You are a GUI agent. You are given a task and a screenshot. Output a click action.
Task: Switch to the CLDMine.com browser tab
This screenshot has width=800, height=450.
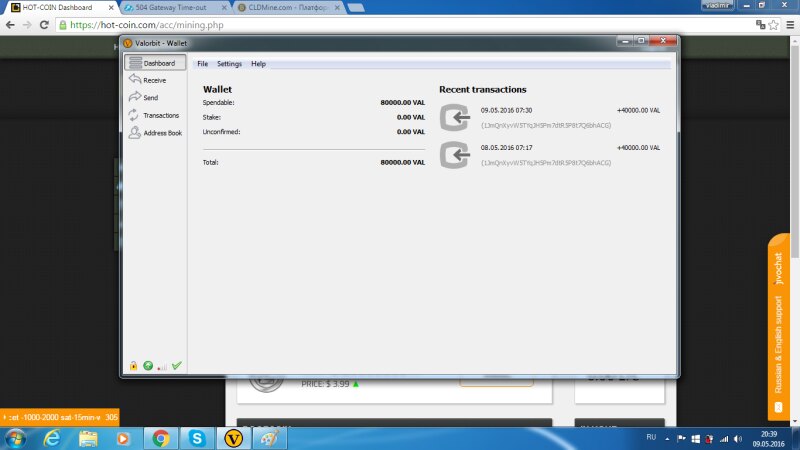[x=285, y=7]
